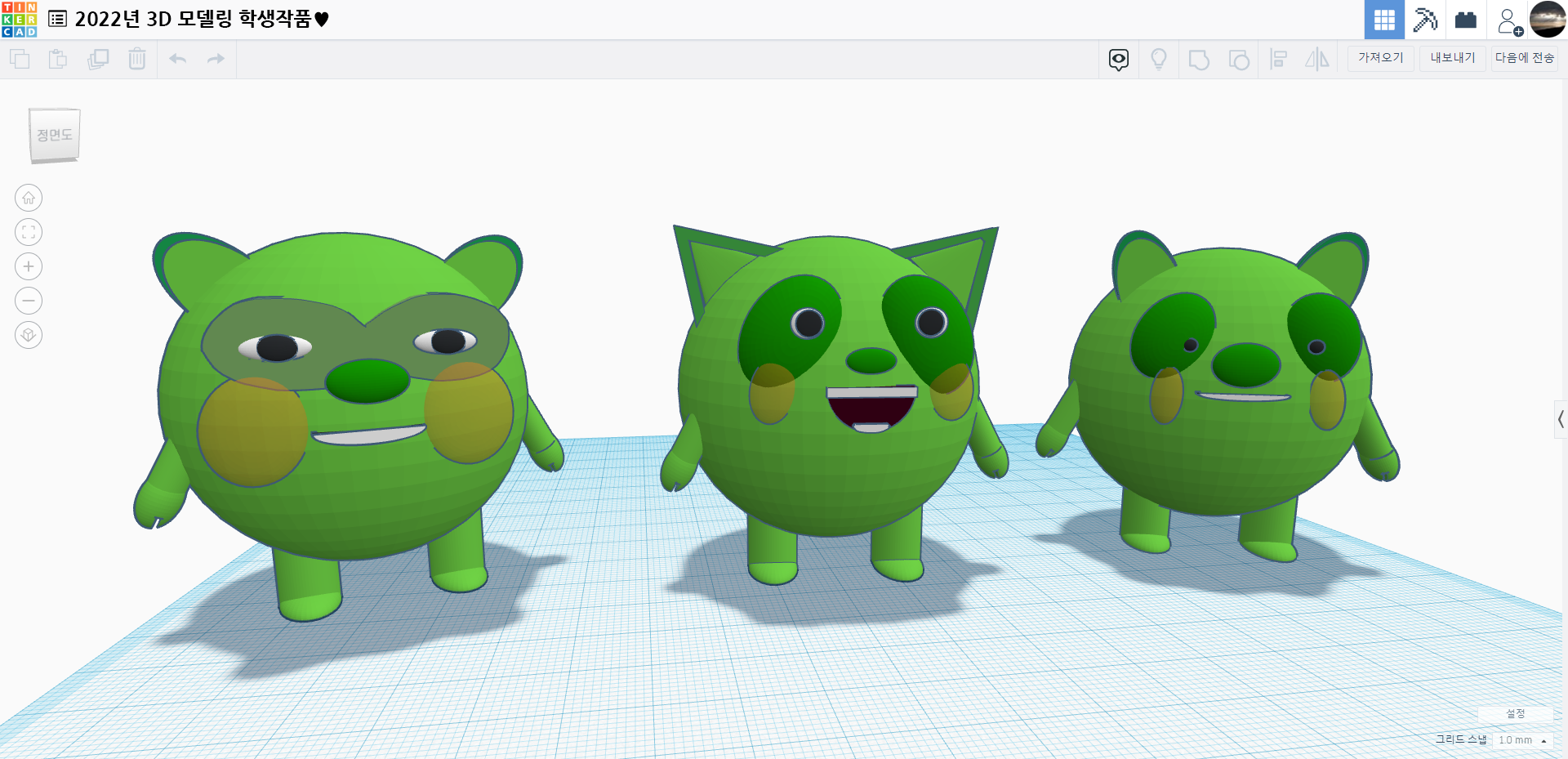This screenshot has width=1568, height=759.
Task: Click the Mirror flip tool icon
Action: pos(1317,59)
